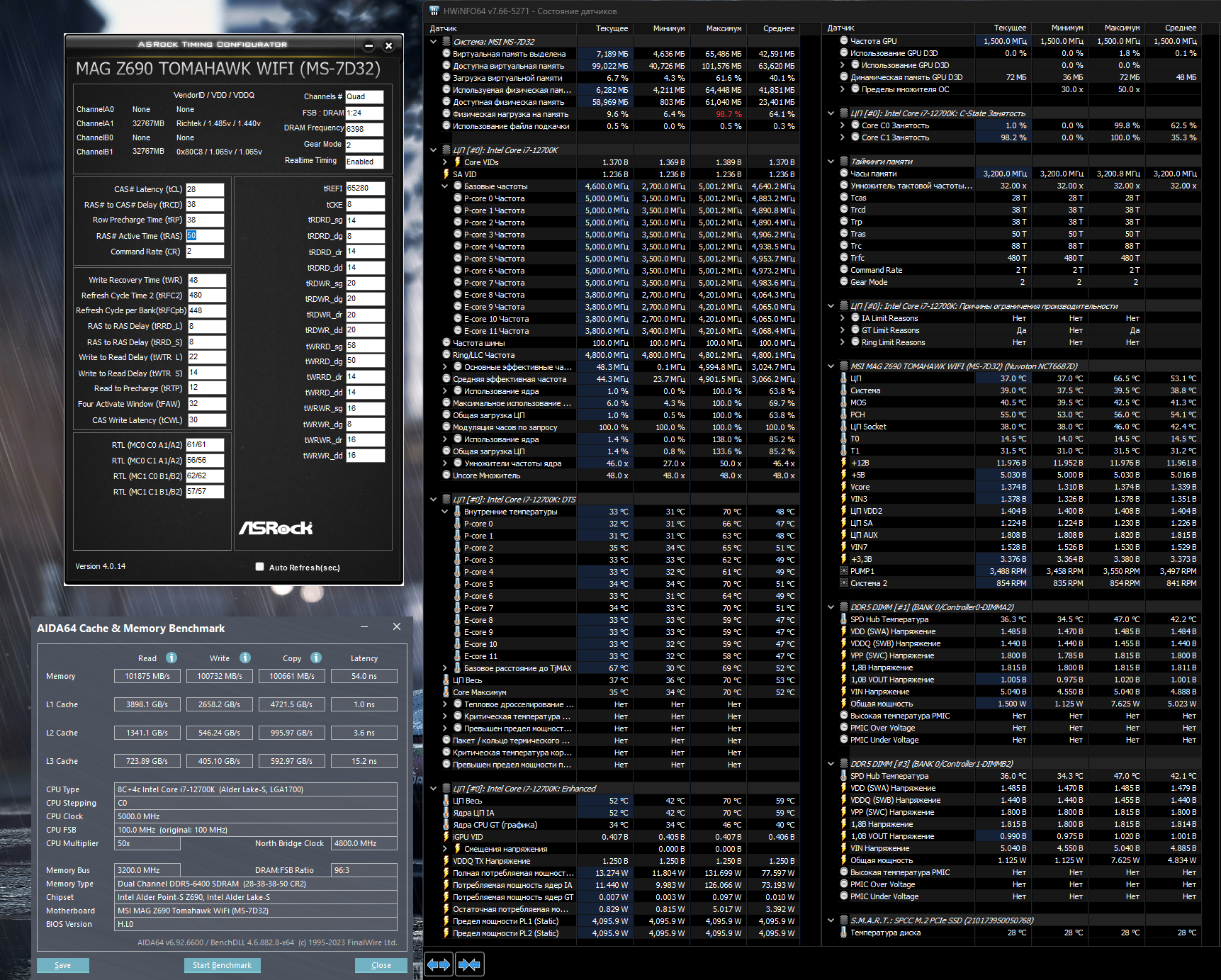1221x980 pixels.
Task: Click the MOS temperature thermometer icon
Action: coord(844,402)
